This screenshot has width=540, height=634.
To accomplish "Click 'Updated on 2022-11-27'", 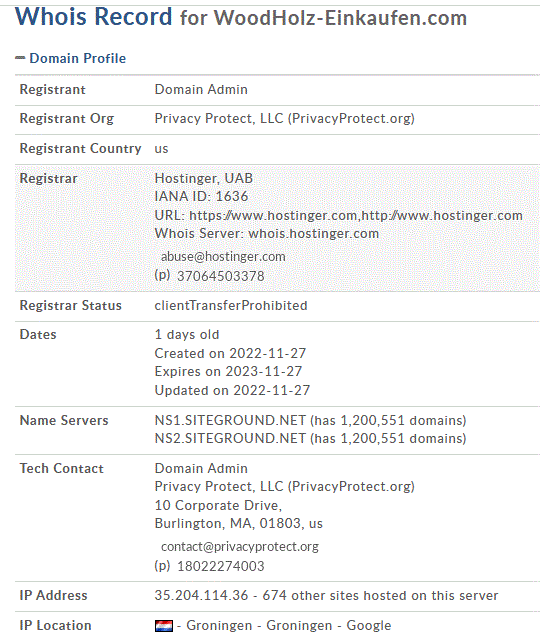I will coord(232,391).
